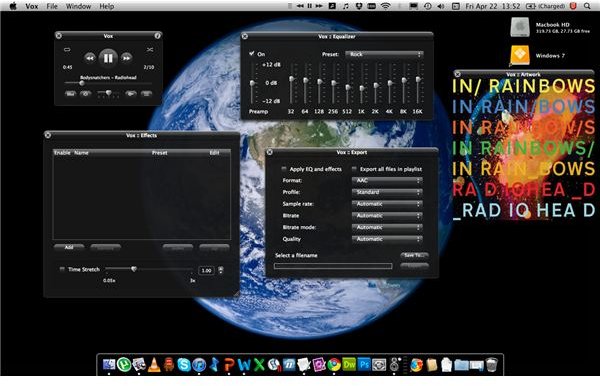Click the Time Stretch value field showing 1.00
Screen dimensions: 600x386
coord(206,270)
